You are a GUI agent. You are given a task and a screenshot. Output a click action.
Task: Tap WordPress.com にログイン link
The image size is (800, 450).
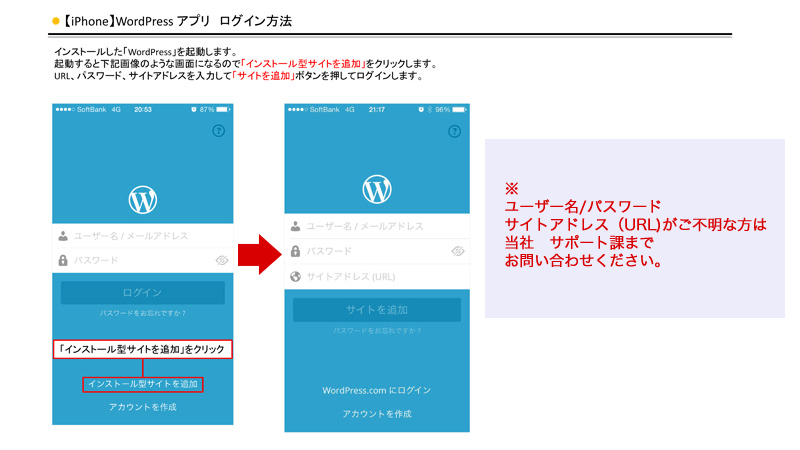click(x=377, y=390)
